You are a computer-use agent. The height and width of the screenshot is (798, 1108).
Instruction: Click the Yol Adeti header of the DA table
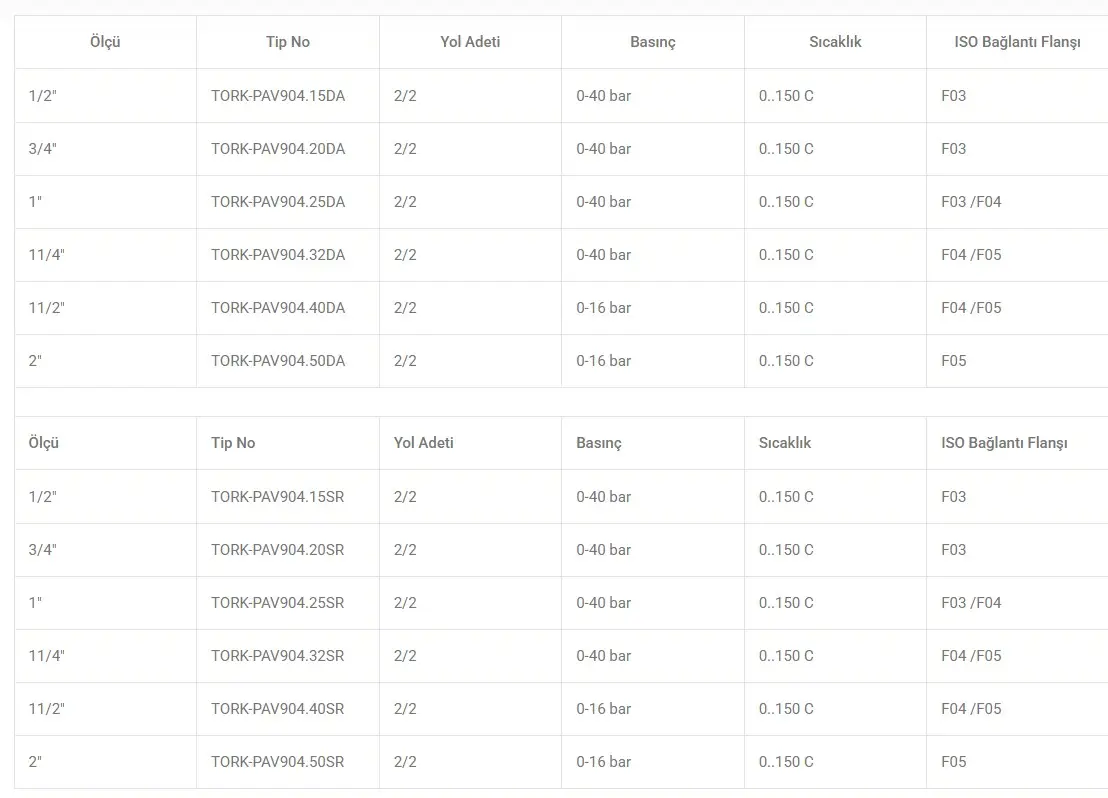(470, 42)
